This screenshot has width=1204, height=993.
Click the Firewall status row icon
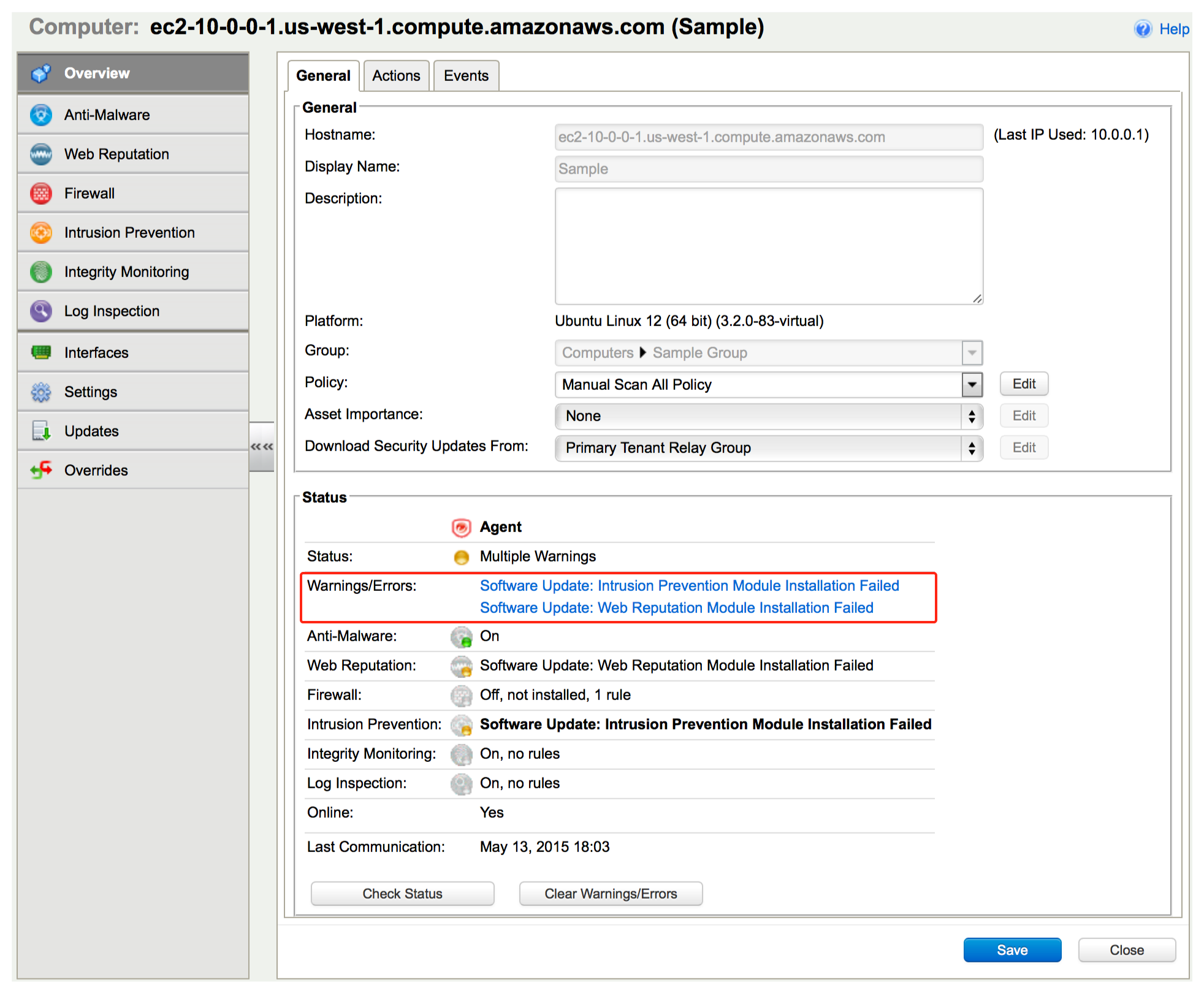pyautogui.click(x=461, y=696)
